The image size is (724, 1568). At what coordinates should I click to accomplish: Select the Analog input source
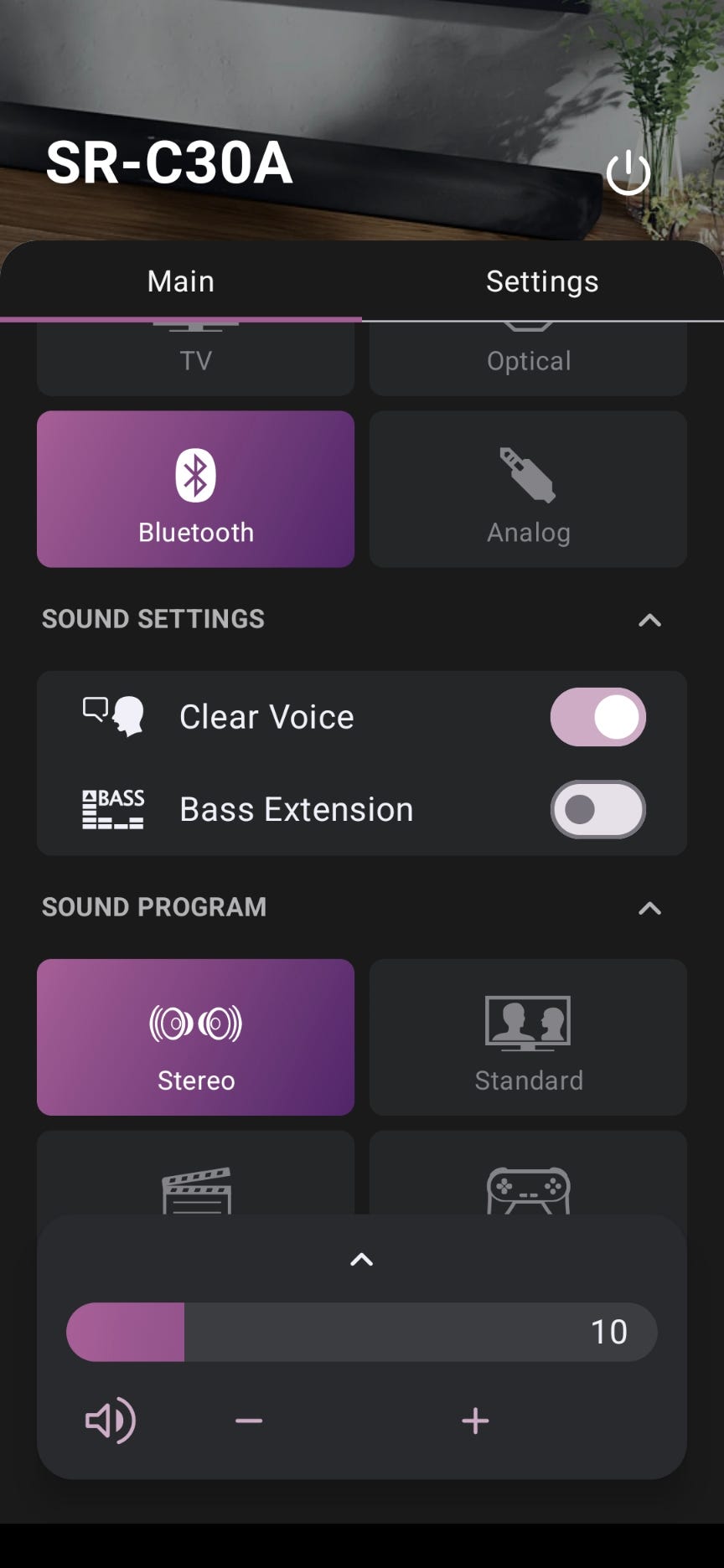click(528, 489)
